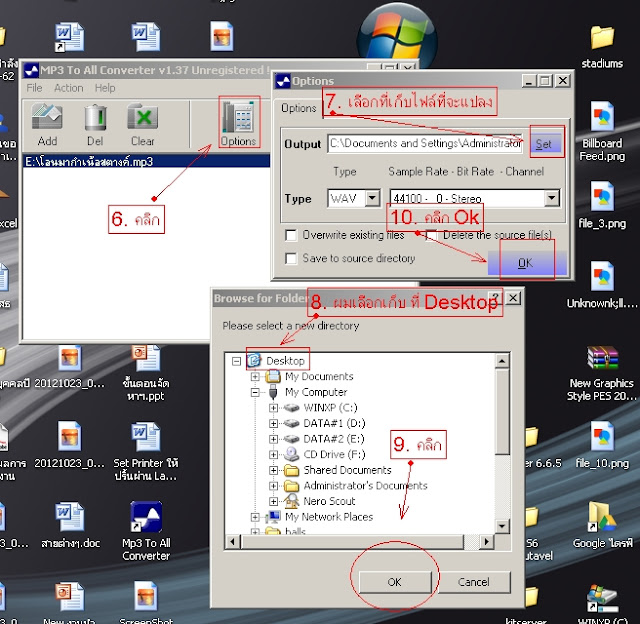Expand Shared Documents folder node

click(273, 470)
